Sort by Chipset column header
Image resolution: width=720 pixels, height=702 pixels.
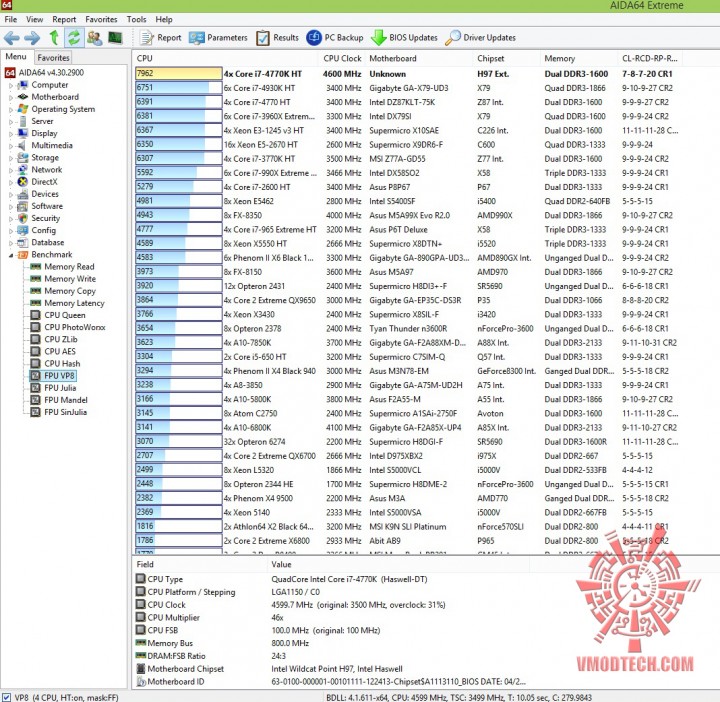pyautogui.click(x=507, y=58)
